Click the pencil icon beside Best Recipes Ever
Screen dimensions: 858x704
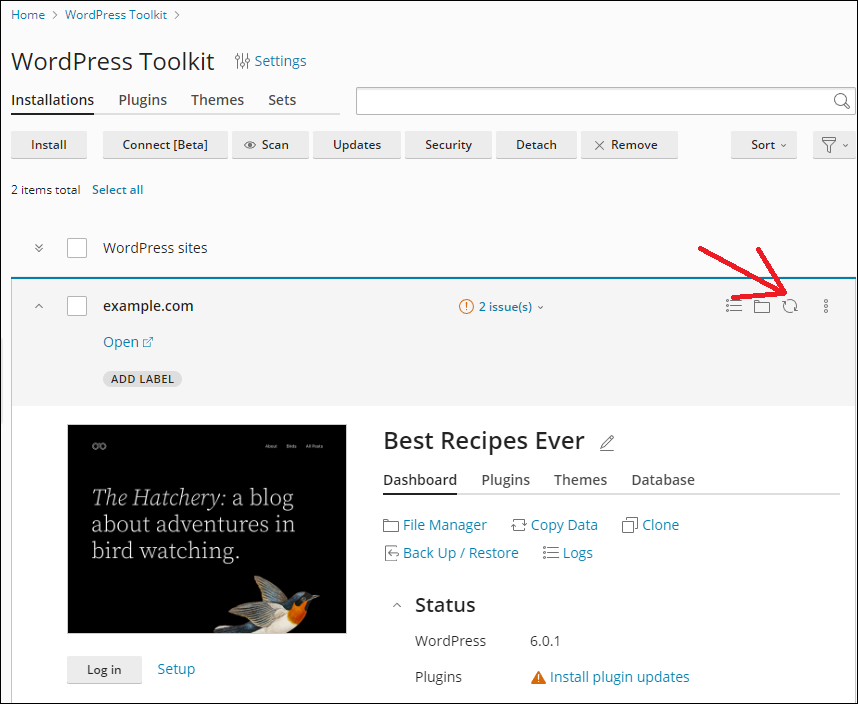(607, 442)
